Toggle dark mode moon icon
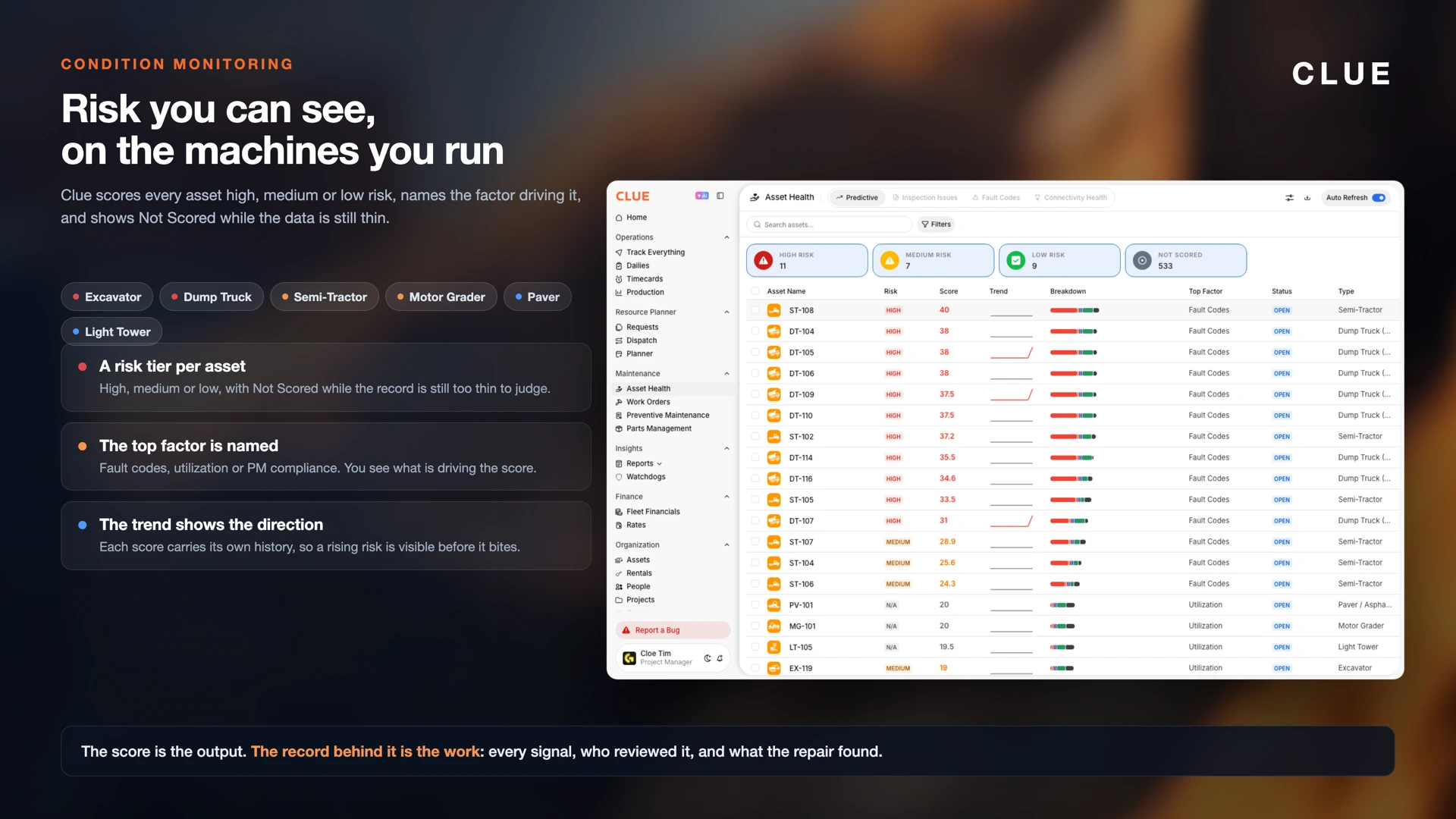 708,658
